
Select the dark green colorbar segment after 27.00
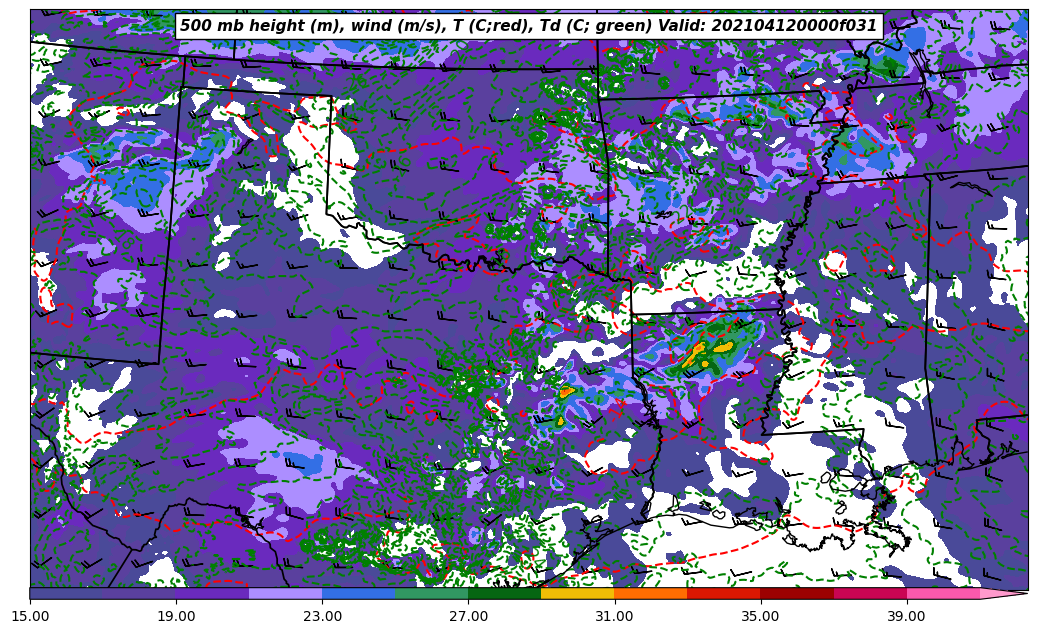[x=504, y=593]
